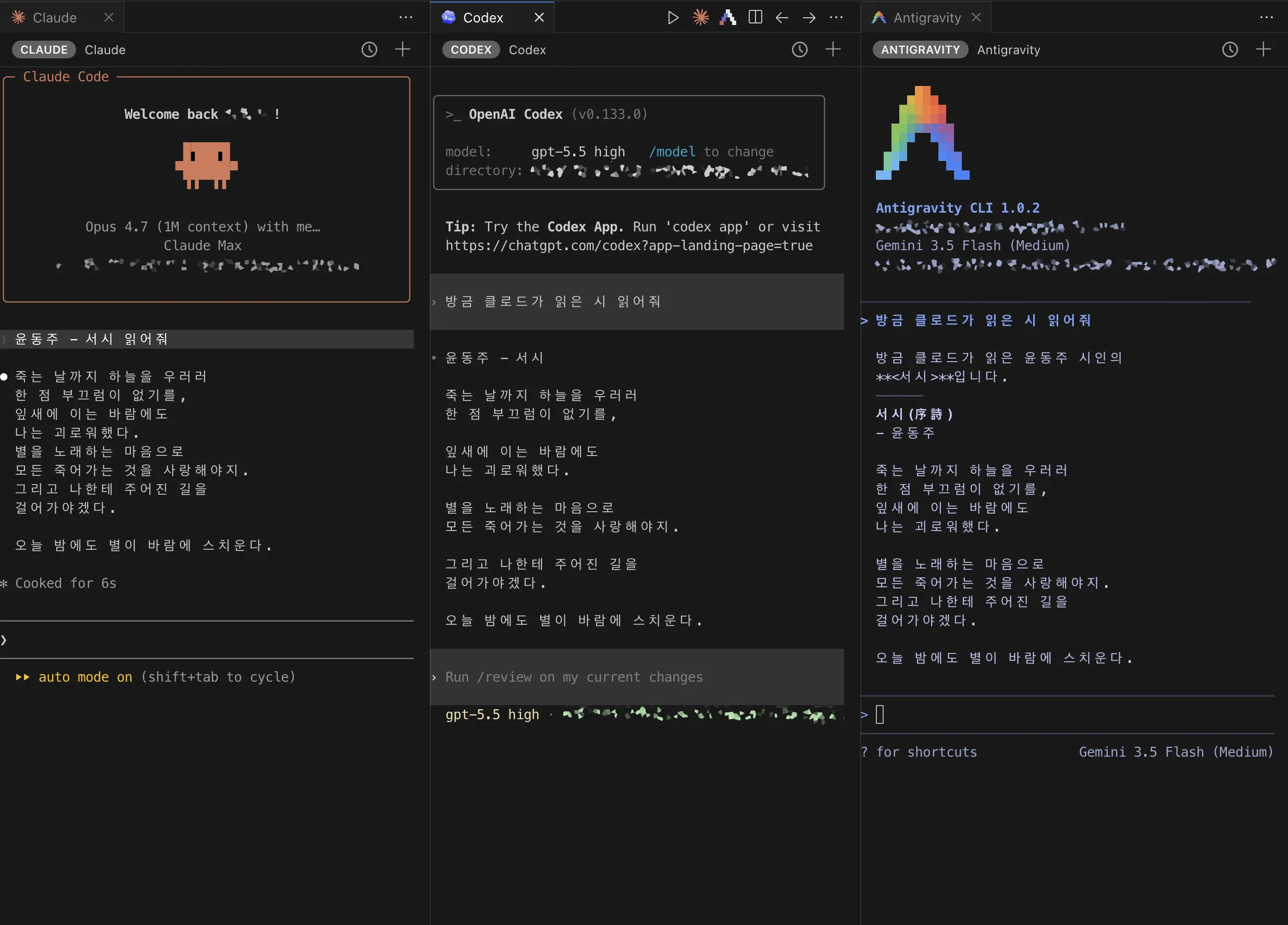This screenshot has width=1288, height=925.
Task: Open session history in Antigravity panel
Action: pos(1230,50)
